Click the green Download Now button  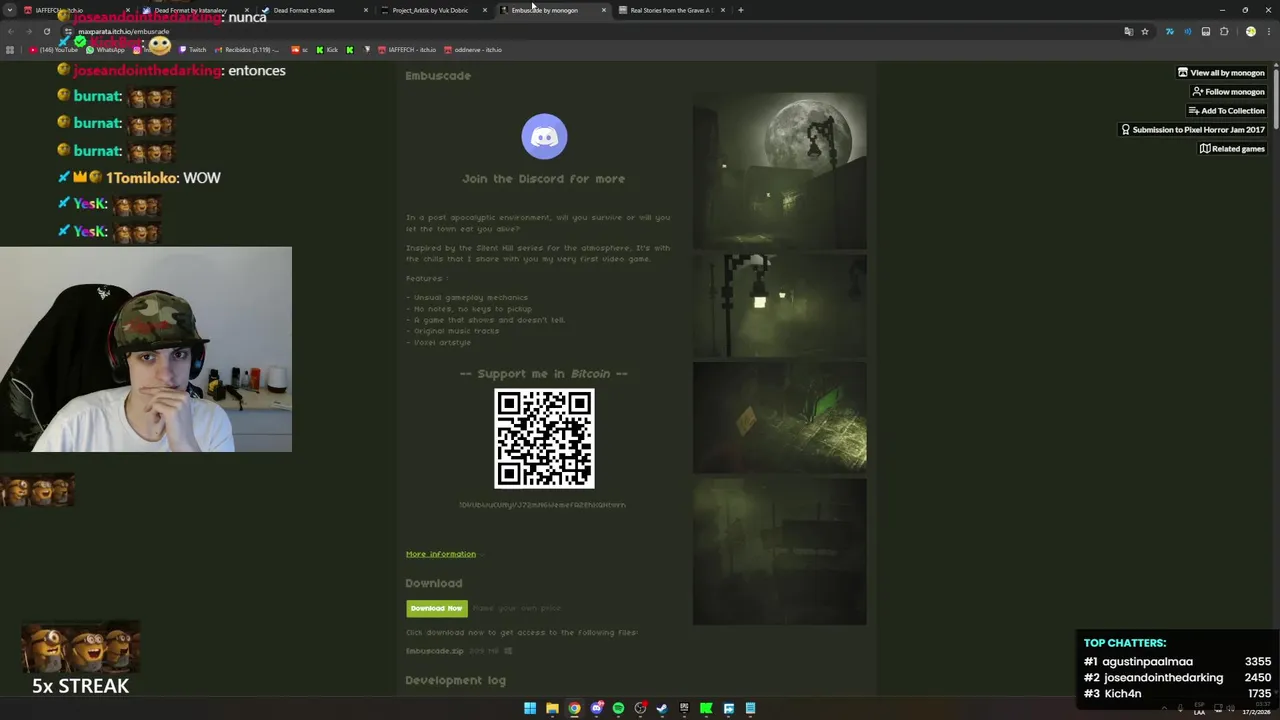coord(436,608)
